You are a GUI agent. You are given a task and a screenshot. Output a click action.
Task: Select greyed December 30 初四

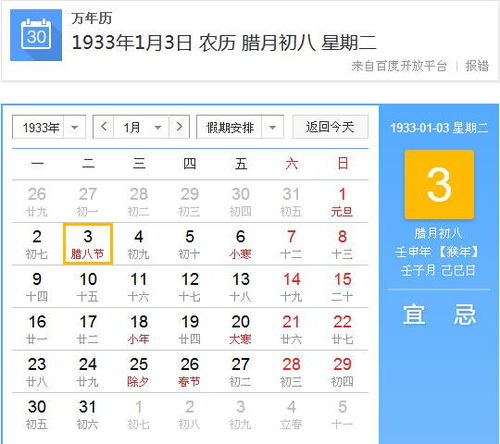[x=240, y=202]
